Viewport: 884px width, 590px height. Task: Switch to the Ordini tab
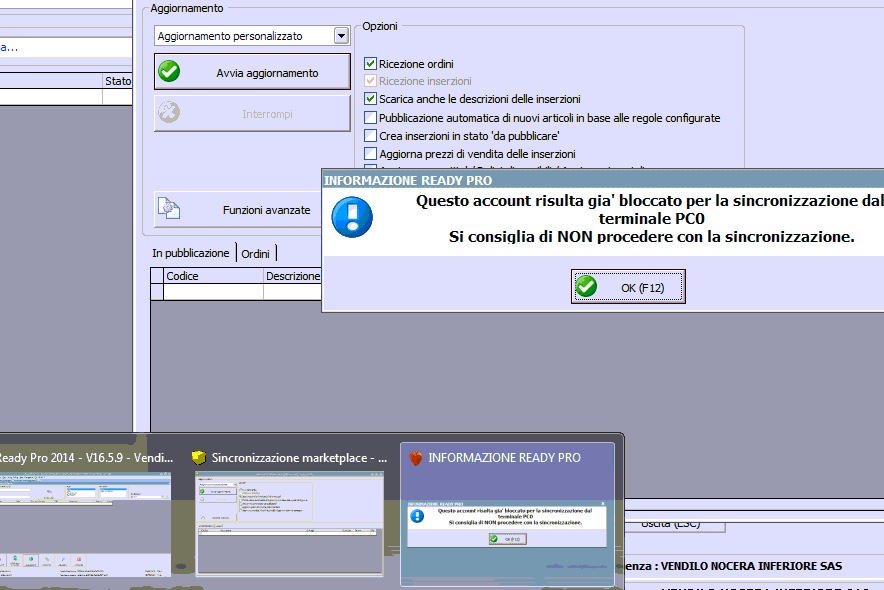click(255, 254)
